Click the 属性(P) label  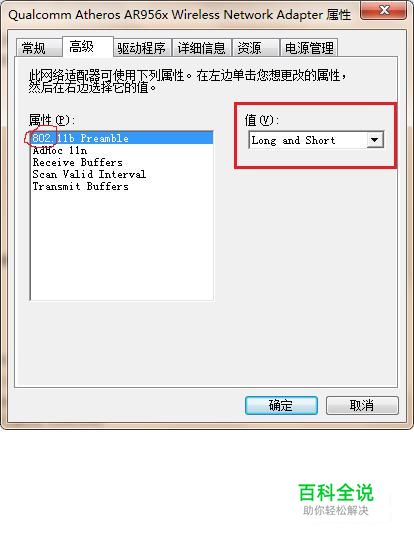[52, 120]
